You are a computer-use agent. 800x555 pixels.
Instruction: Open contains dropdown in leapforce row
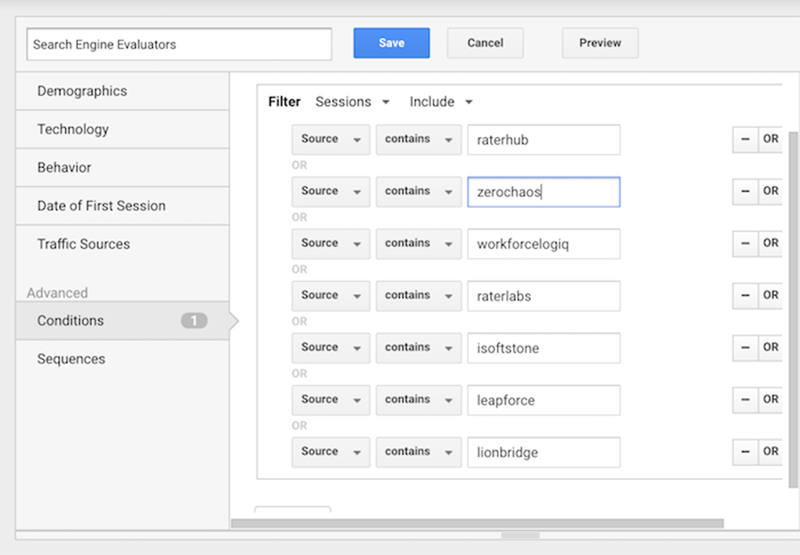[418, 400]
